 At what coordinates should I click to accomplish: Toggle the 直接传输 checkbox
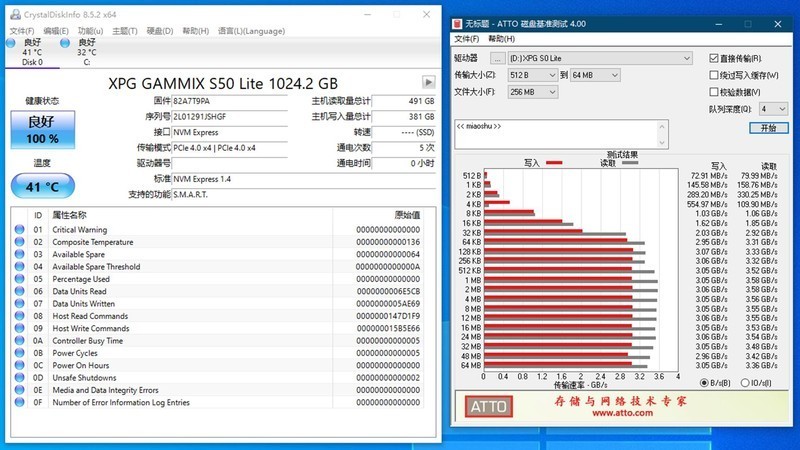point(714,58)
